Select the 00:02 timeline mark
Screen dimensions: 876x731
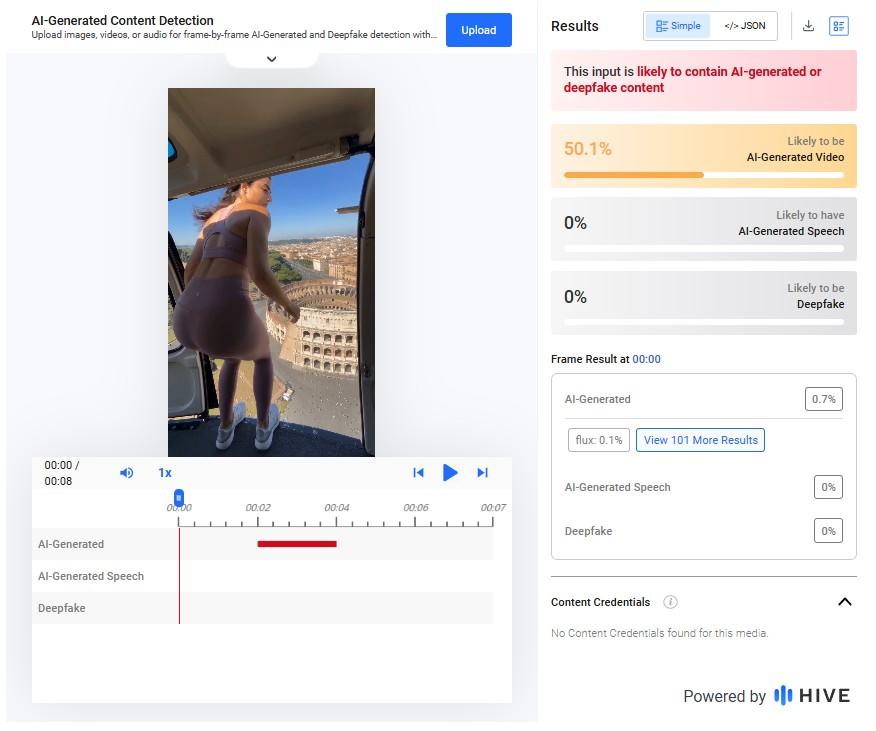click(258, 507)
